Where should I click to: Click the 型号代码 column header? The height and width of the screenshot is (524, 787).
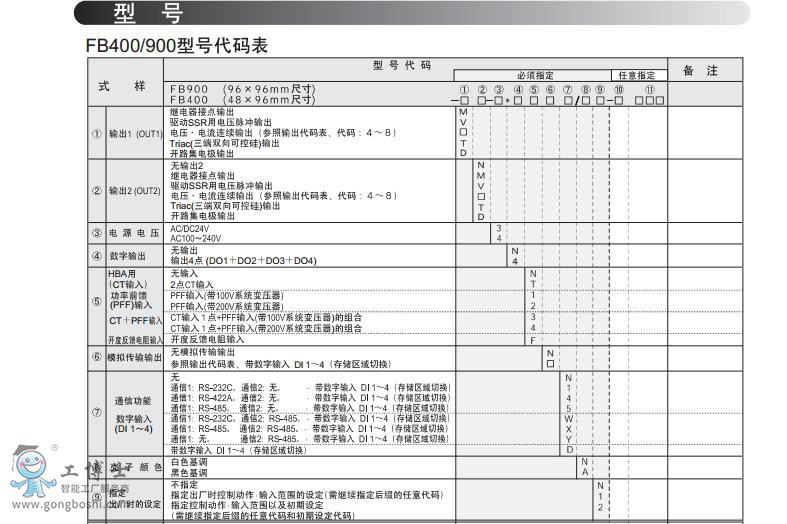click(402, 65)
